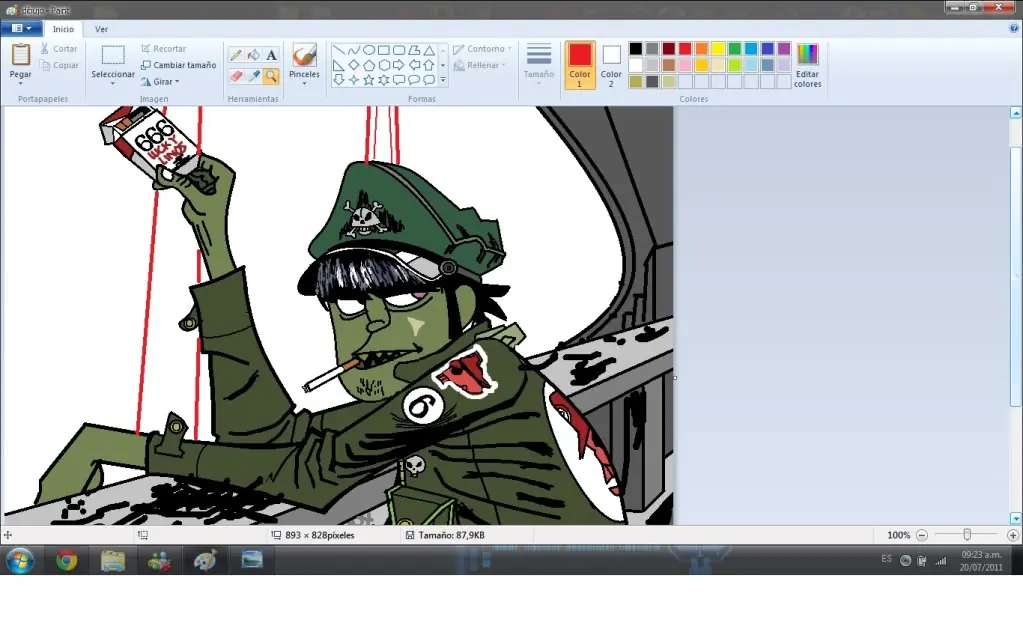Choose the triangle shape
The width and height of the screenshot is (1023, 620).
pos(429,50)
